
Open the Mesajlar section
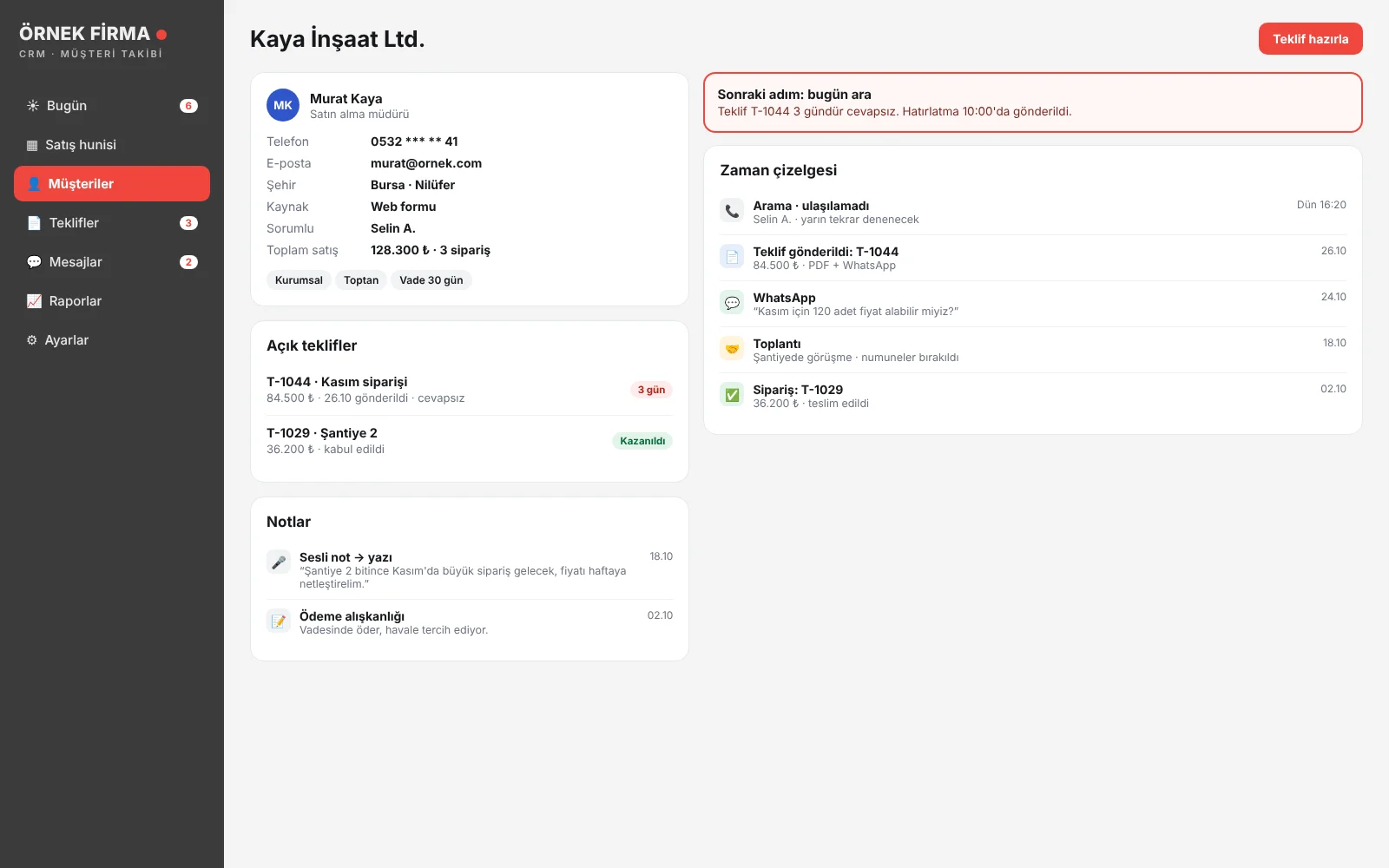[112, 262]
